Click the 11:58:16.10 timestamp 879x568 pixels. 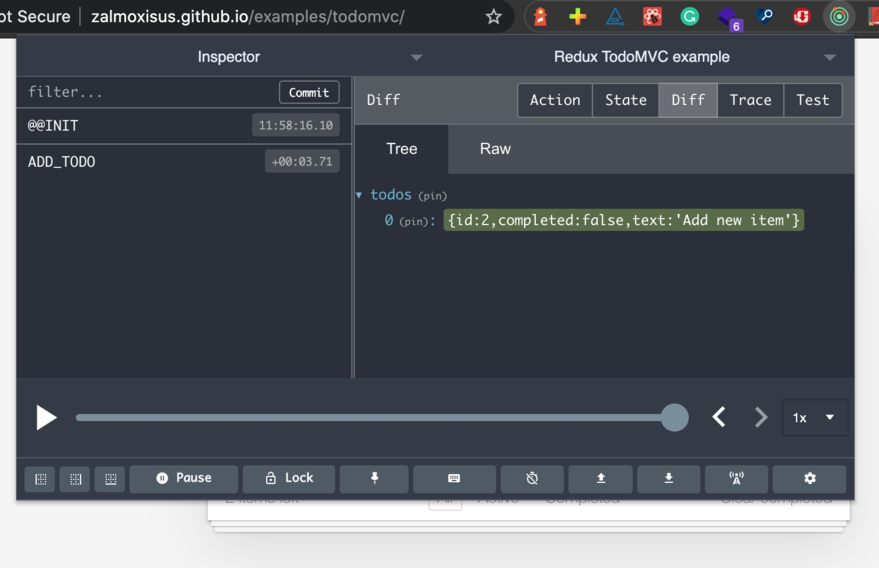click(x=295, y=125)
